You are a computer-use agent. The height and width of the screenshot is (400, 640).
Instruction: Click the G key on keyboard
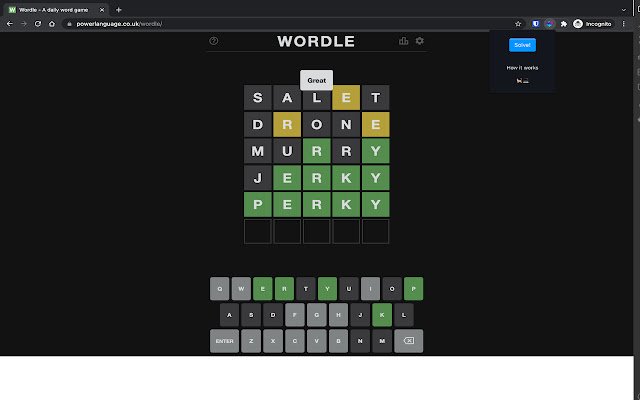pos(317,315)
